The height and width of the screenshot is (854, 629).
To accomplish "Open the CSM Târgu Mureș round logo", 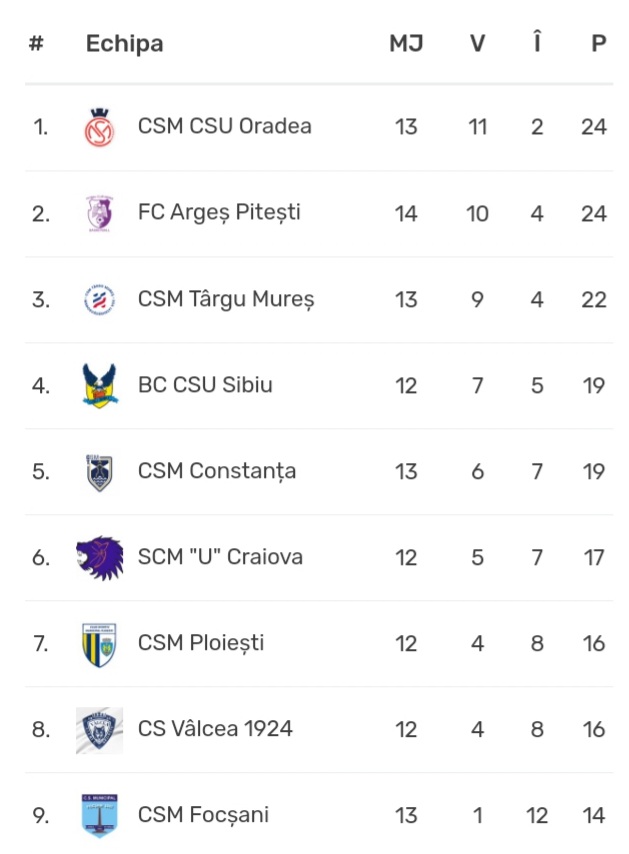I will [x=100, y=300].
